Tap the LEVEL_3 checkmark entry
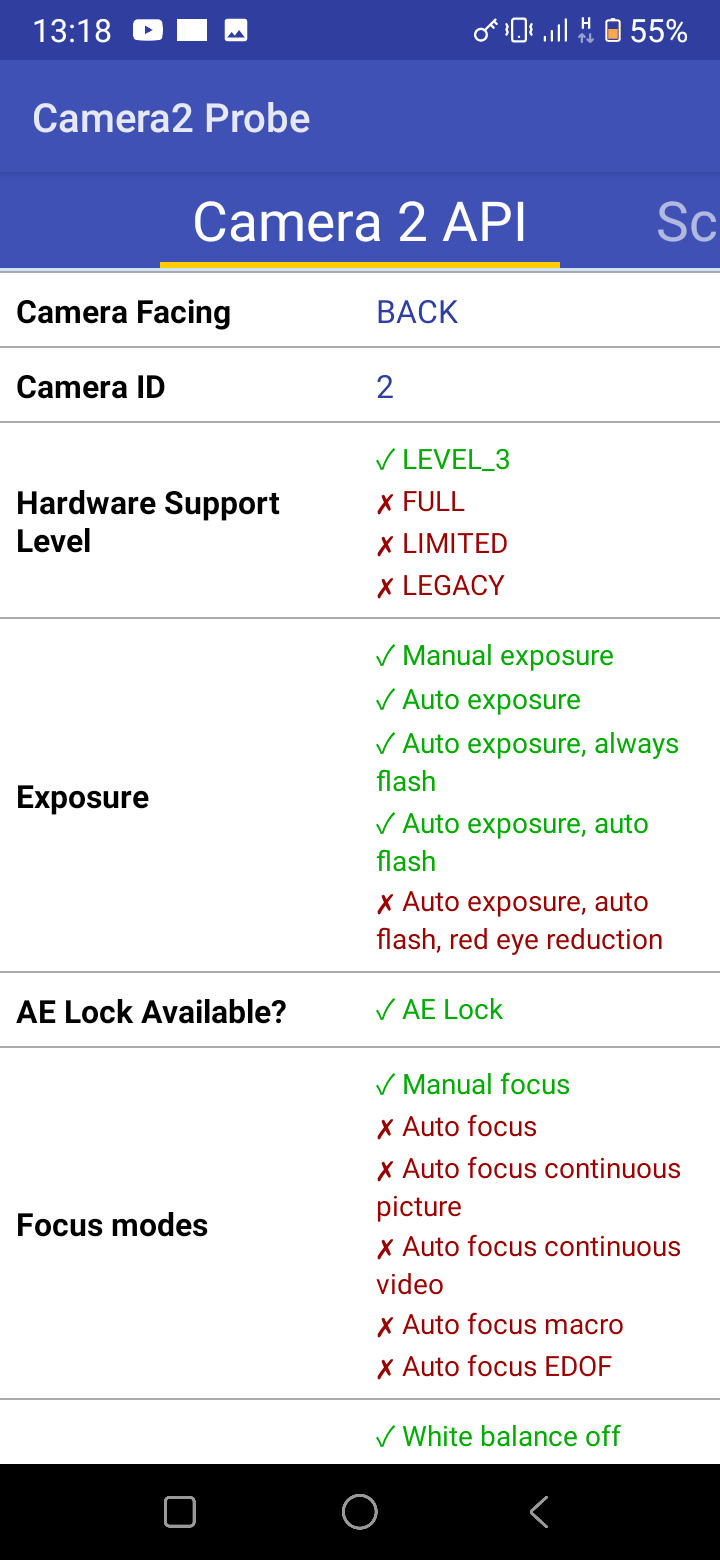This screenshot has height=1560, width=720. coord(443,460)
